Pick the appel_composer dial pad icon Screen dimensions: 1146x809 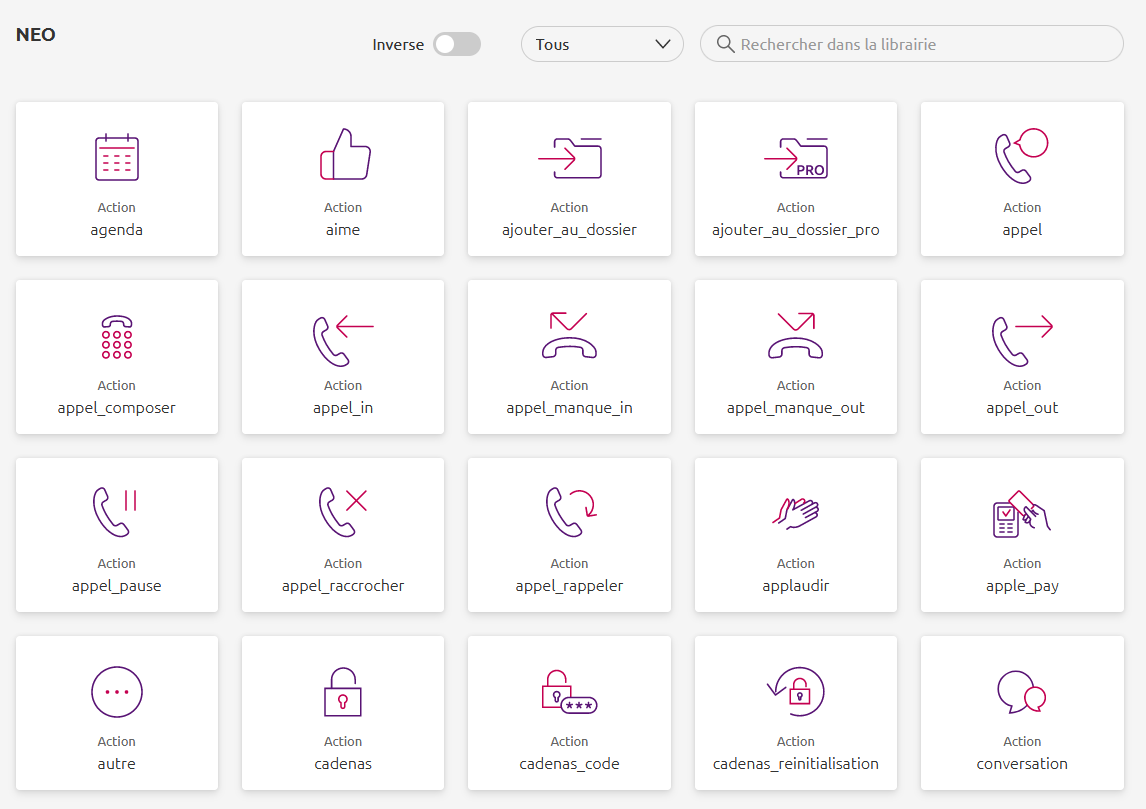117,337
